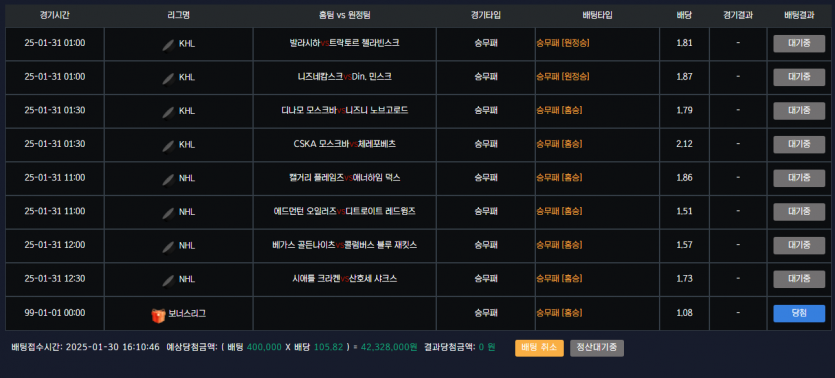Click 승무패 [홈승] bet type for 디나모 모스크바

point(559,110)
